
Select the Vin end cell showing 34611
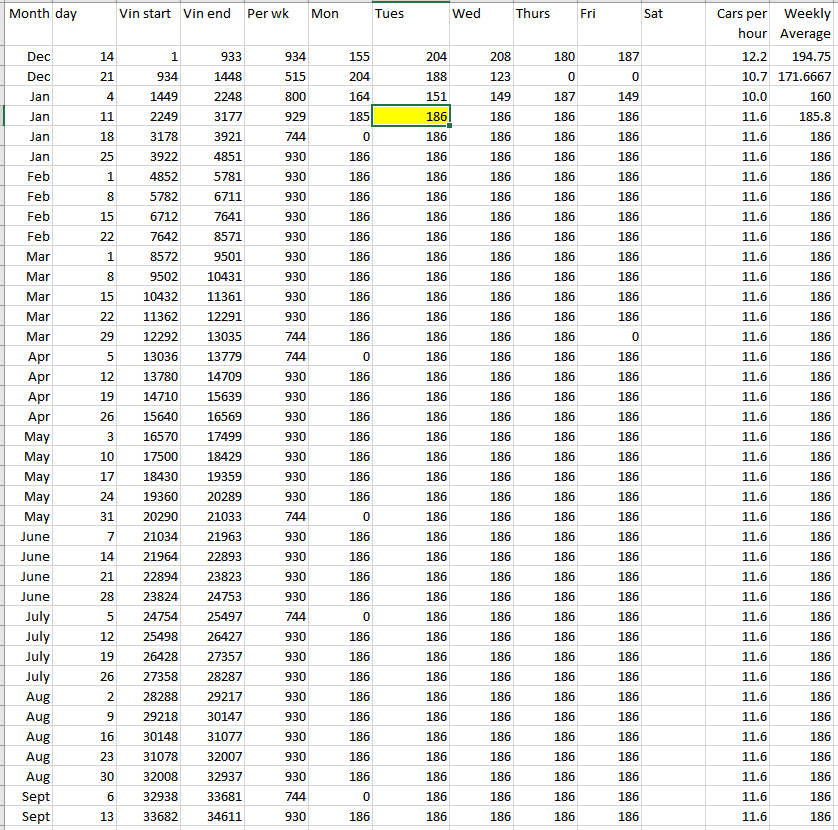point(211,817)
